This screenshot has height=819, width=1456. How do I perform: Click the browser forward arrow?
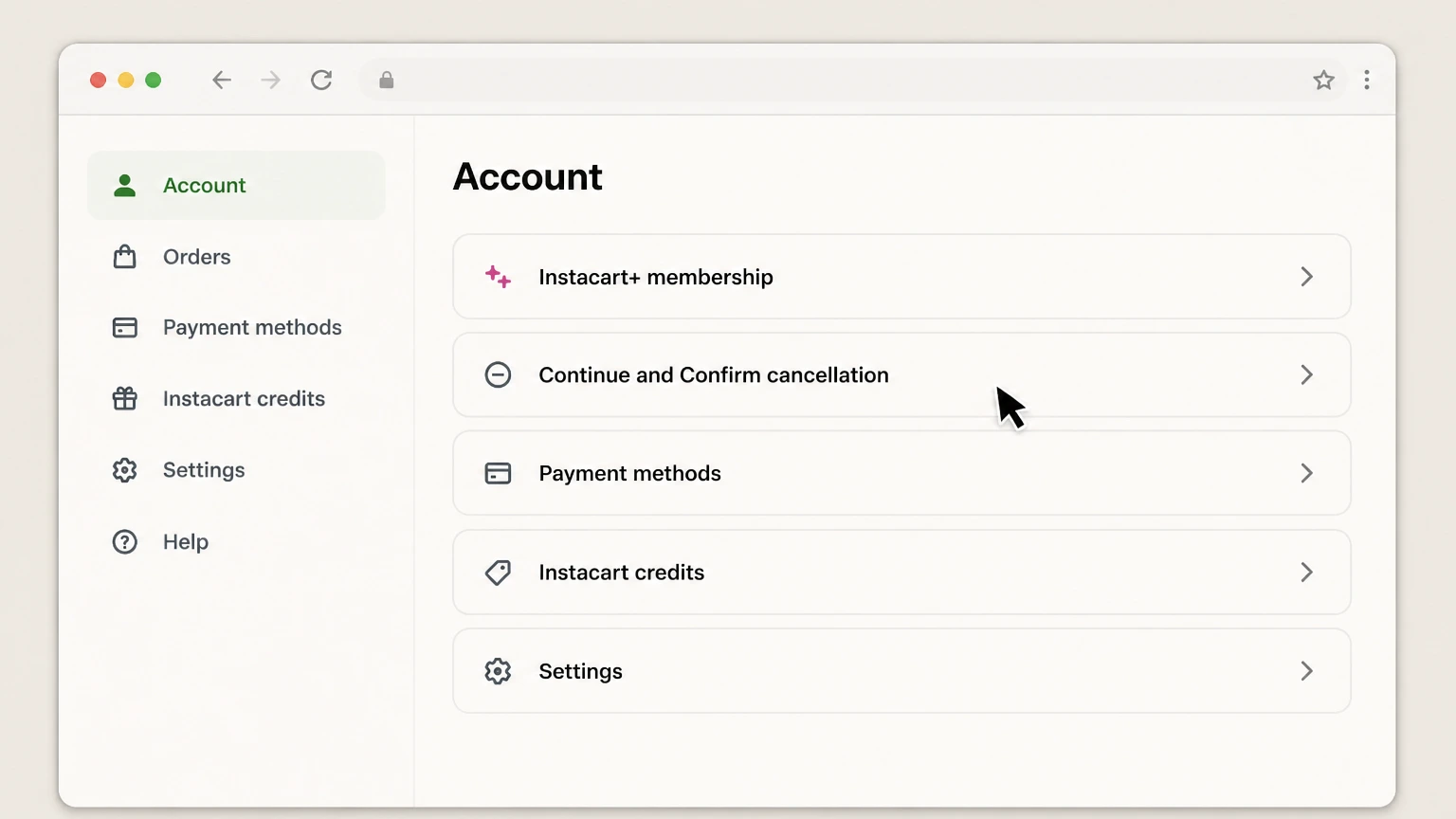271,80
